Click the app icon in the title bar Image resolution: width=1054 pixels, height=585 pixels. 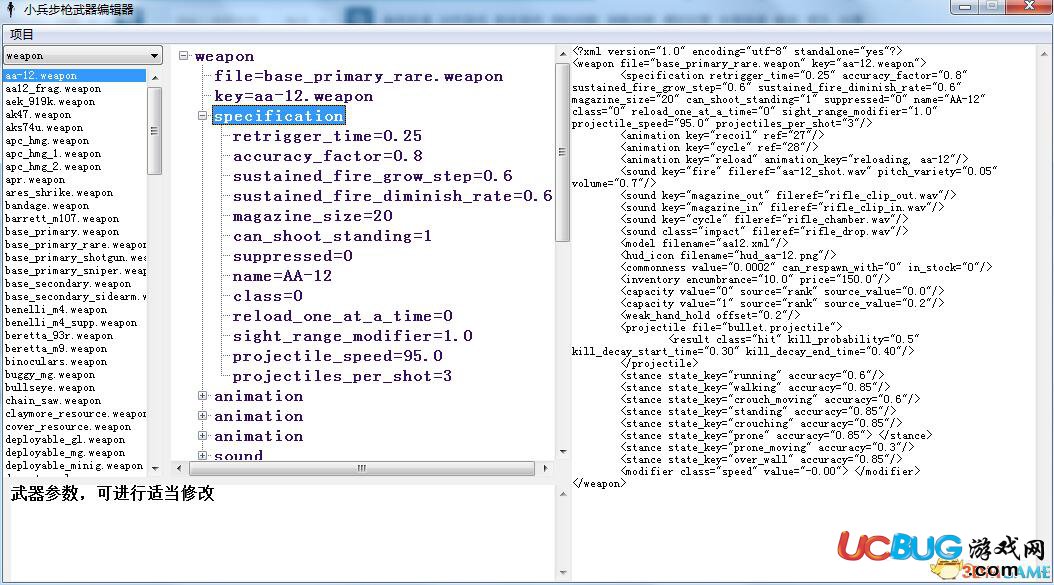click(10, 9)
